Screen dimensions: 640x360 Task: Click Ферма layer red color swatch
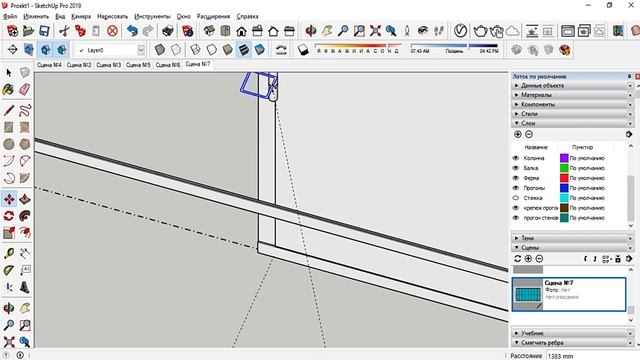(564, 178)
